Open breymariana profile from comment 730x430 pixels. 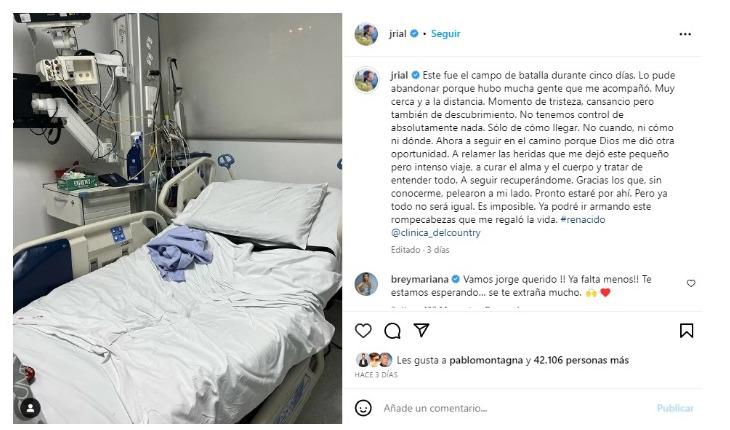point(419,279)
